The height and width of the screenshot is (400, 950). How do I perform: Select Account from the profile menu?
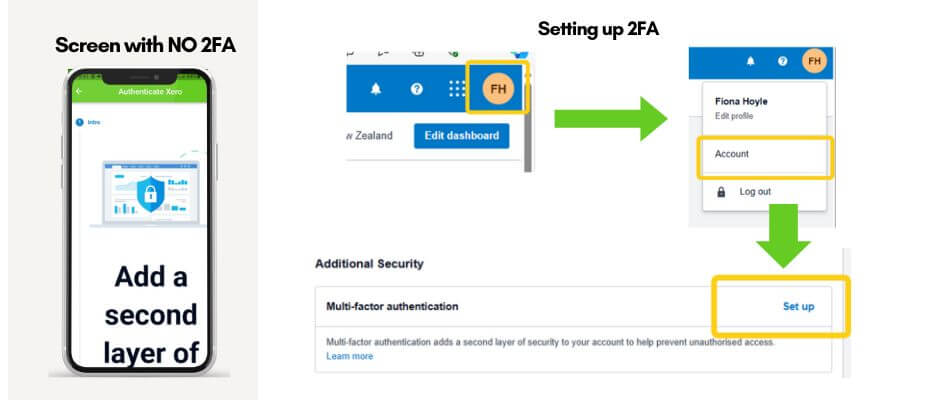[732, 154]
